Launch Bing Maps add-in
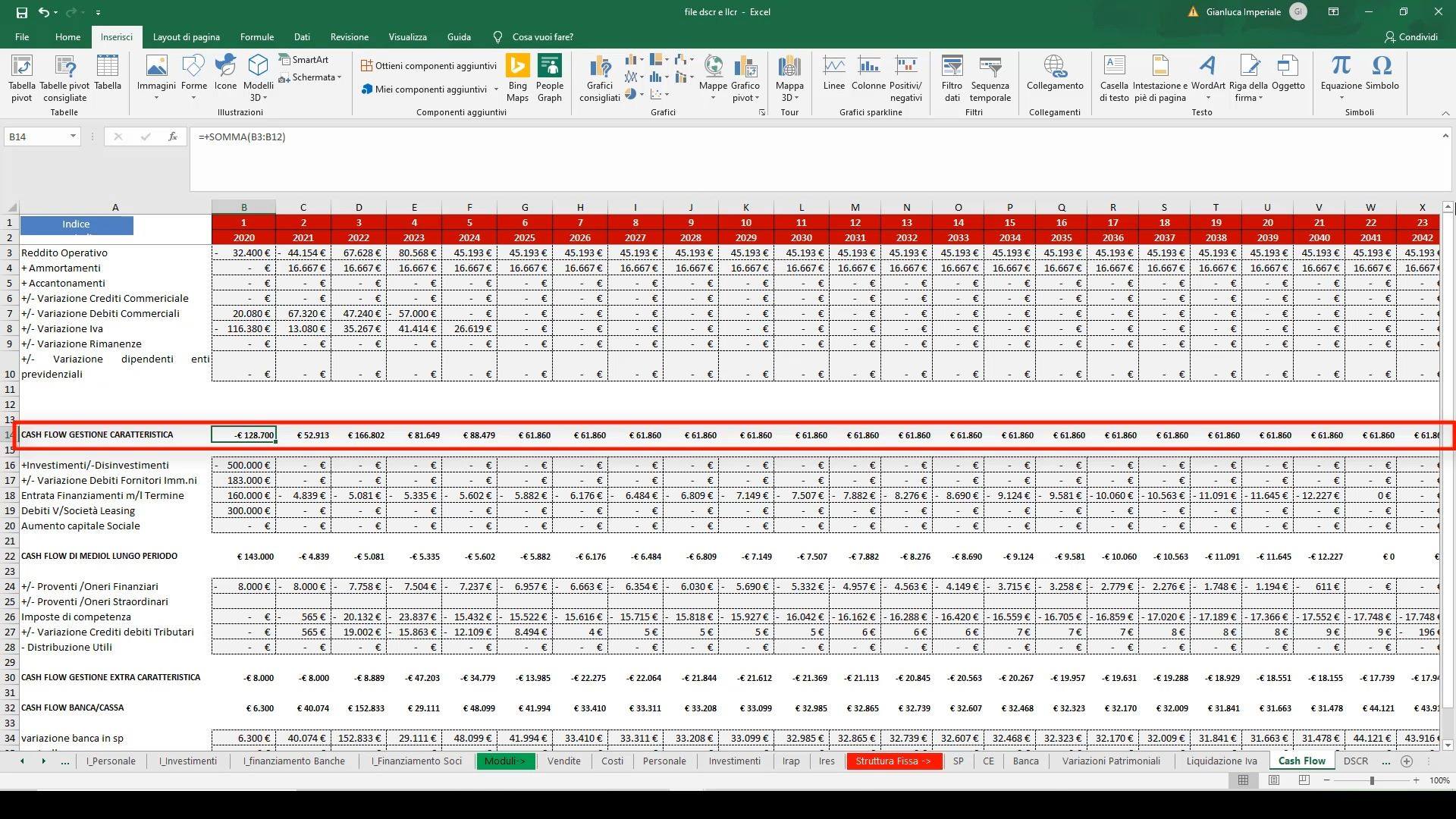Viewport: 1456px width, 819px height. [x=517, y=78]
